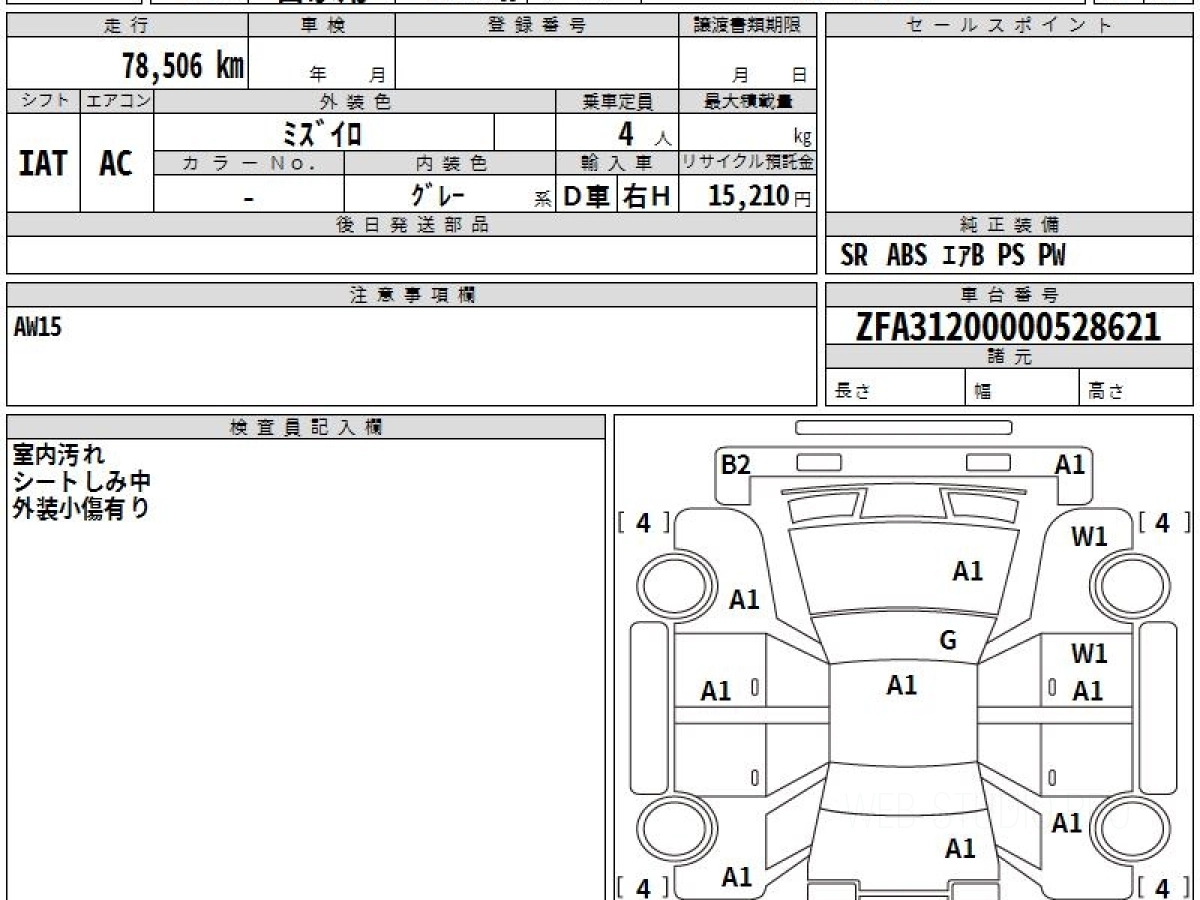This screenshot has height=900, width=1200.
Task: Select the inspector note シートしみ中
Action: point(82,481)
